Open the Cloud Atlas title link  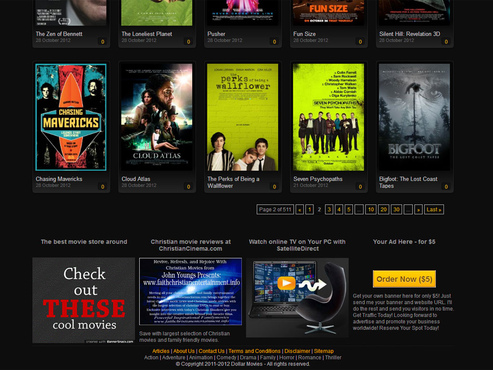click(x=136, y=179)
